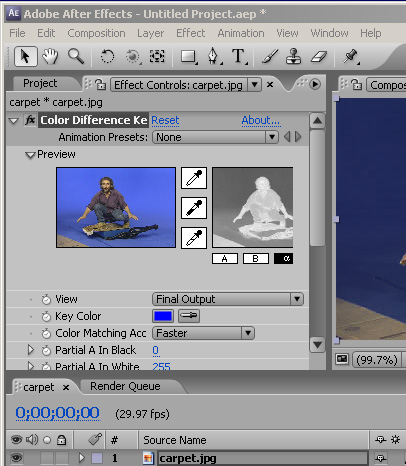Screen dimensions: 406x466
Task: Open the Composition menu
Action: 96,33
